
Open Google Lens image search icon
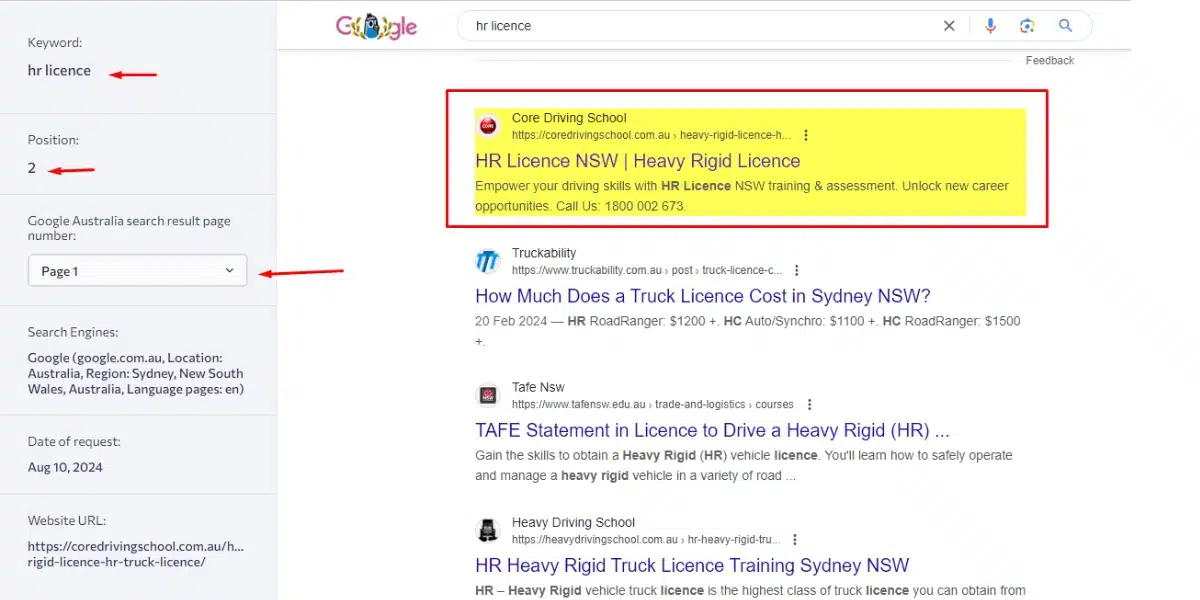pos(1027,26)
